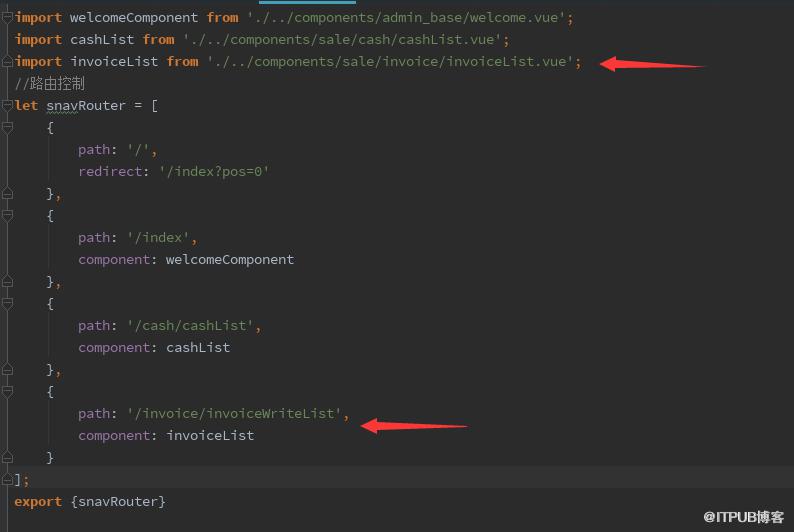
Task: Click fold end marker below 'component: invoiceList'
Action: tap(7, 458)
